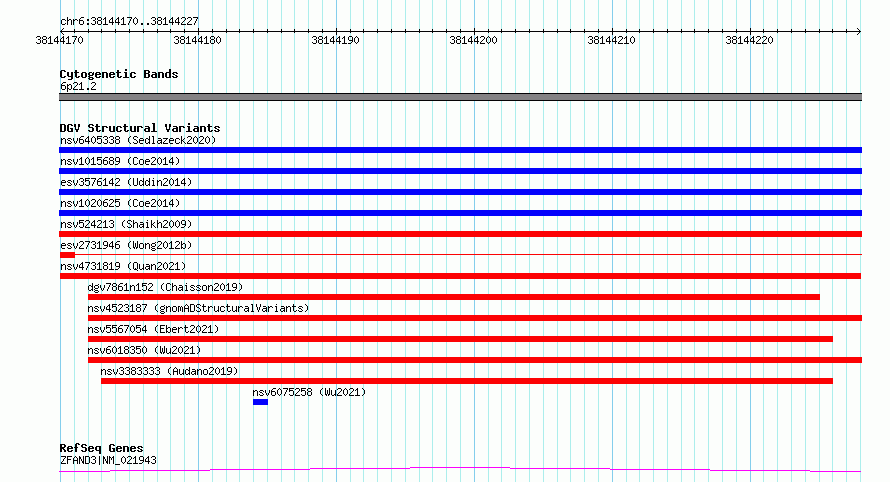
Task: Click ruler position 38144190
Action: pyautogui.click(x=335, y=40)
